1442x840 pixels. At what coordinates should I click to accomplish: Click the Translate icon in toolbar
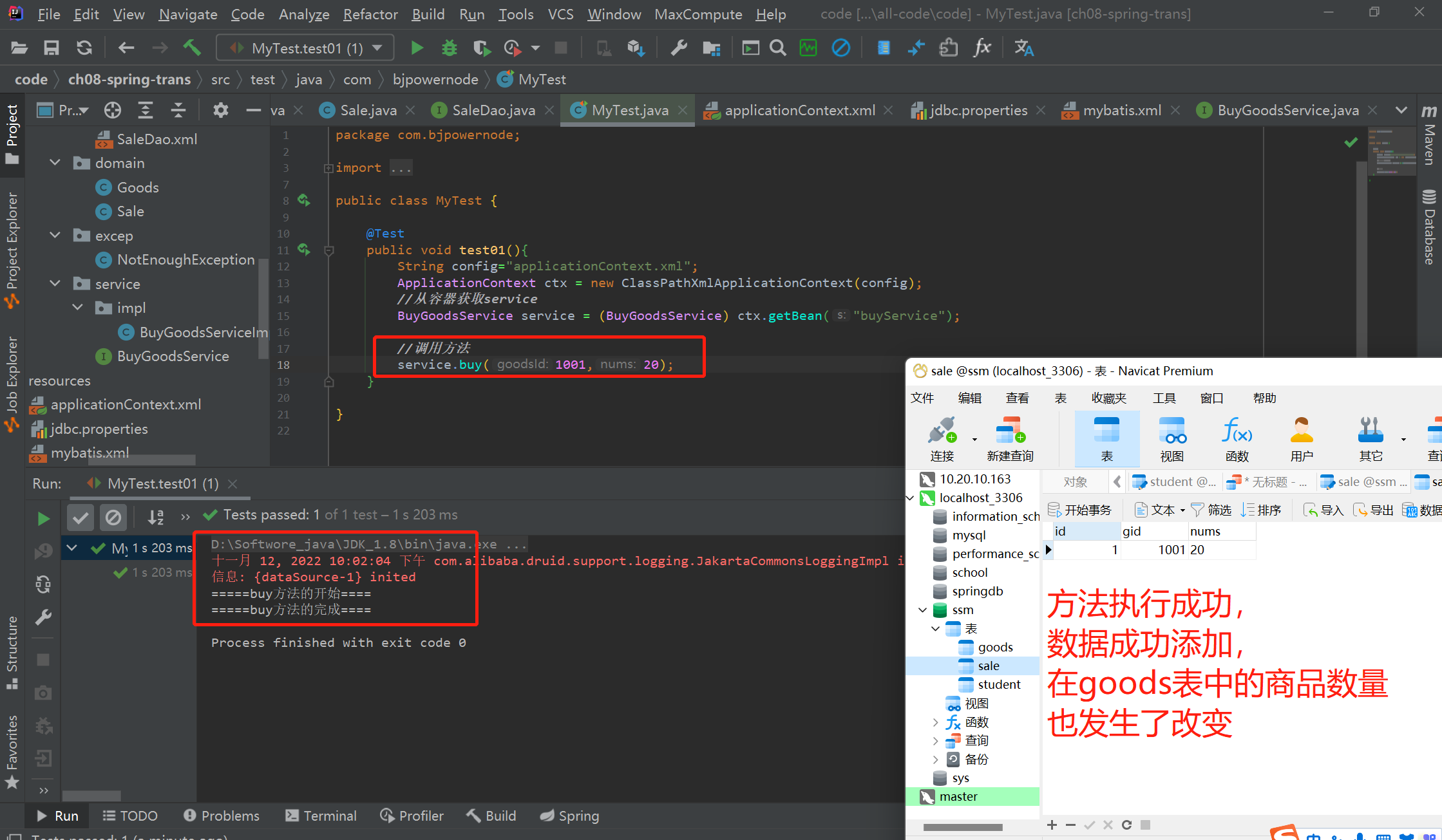(1023, 48)
